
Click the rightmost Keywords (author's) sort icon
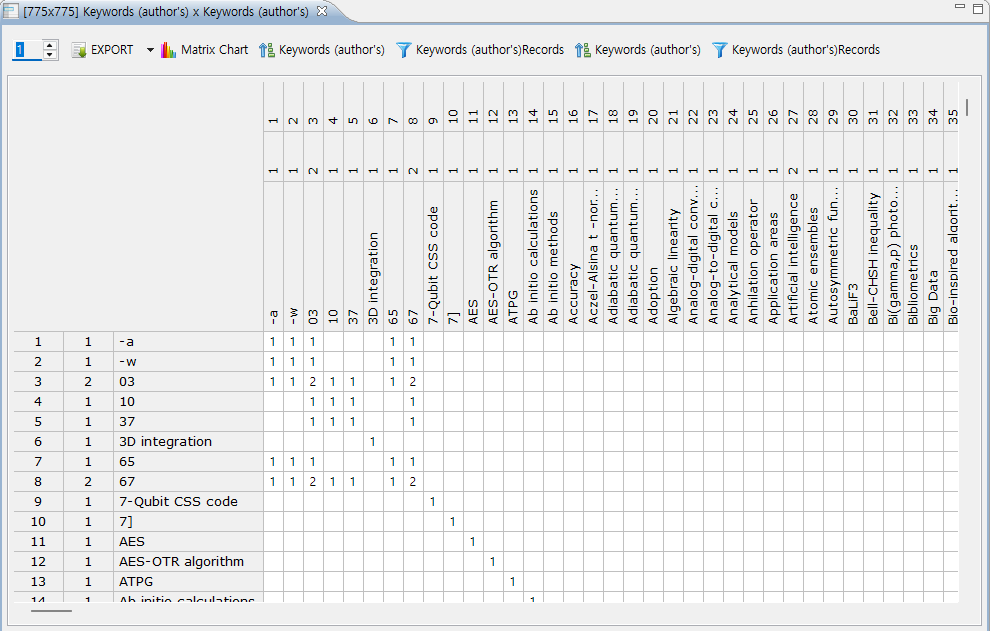583,50
